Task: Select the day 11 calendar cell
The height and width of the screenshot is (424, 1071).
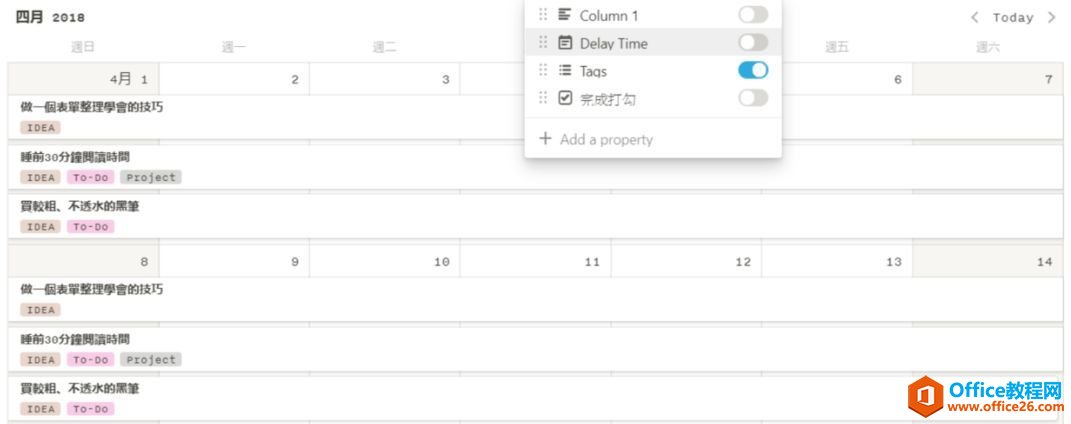Action: 536,262
